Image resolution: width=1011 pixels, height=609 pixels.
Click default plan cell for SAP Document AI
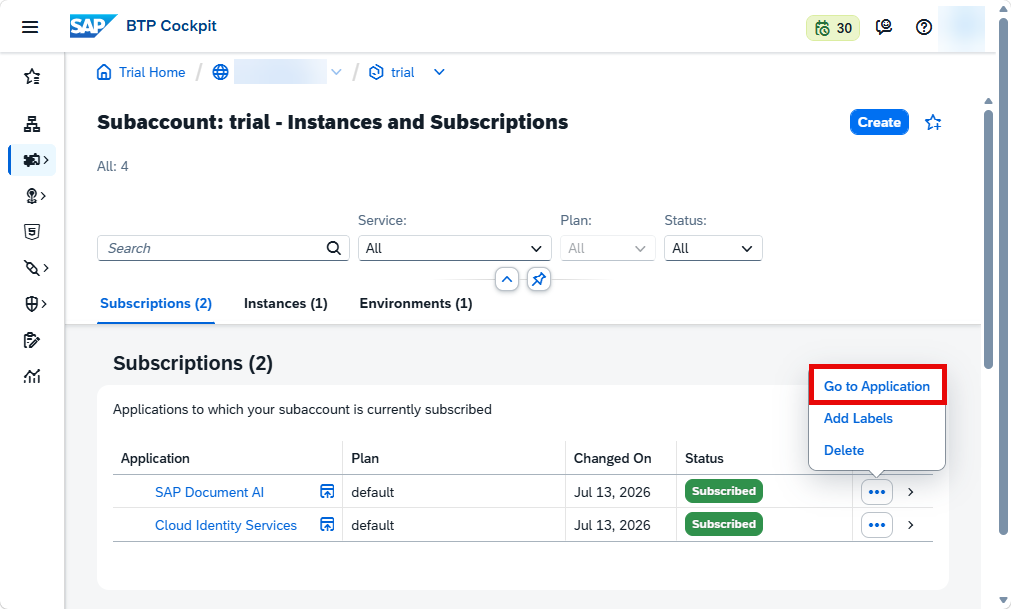373,492
